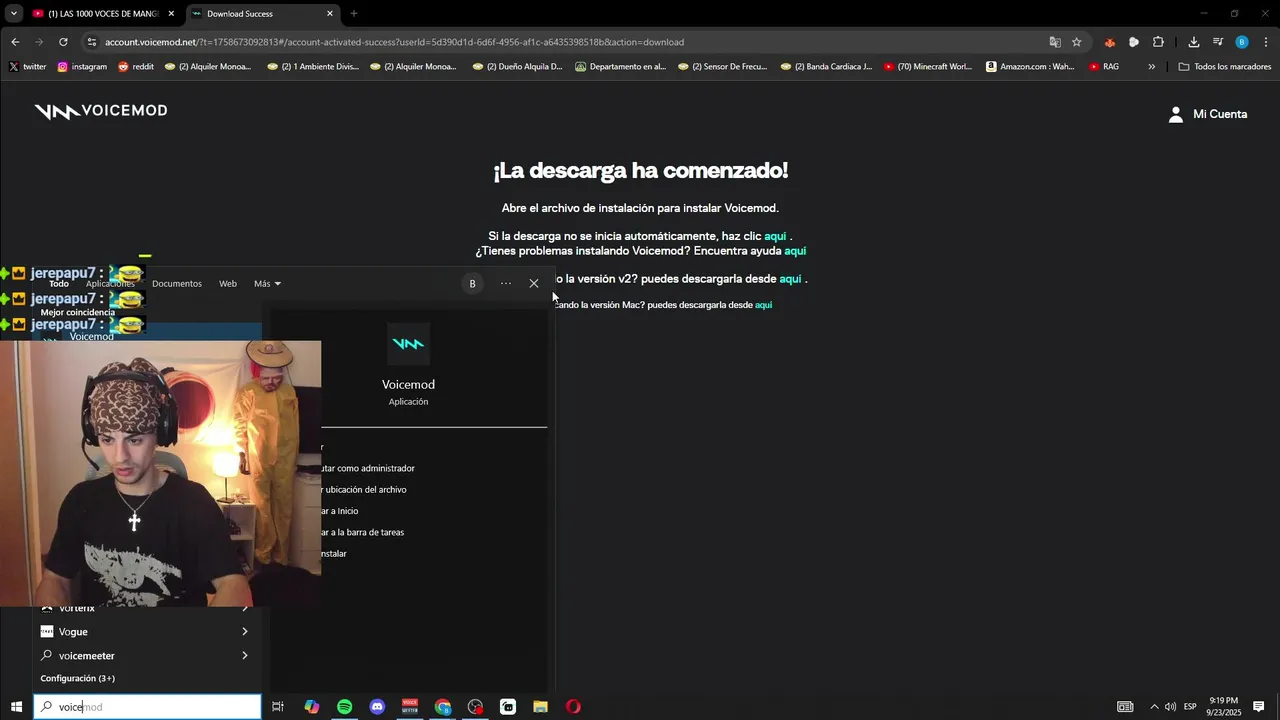Click the Voicemod logo in page header

(101, 111)
